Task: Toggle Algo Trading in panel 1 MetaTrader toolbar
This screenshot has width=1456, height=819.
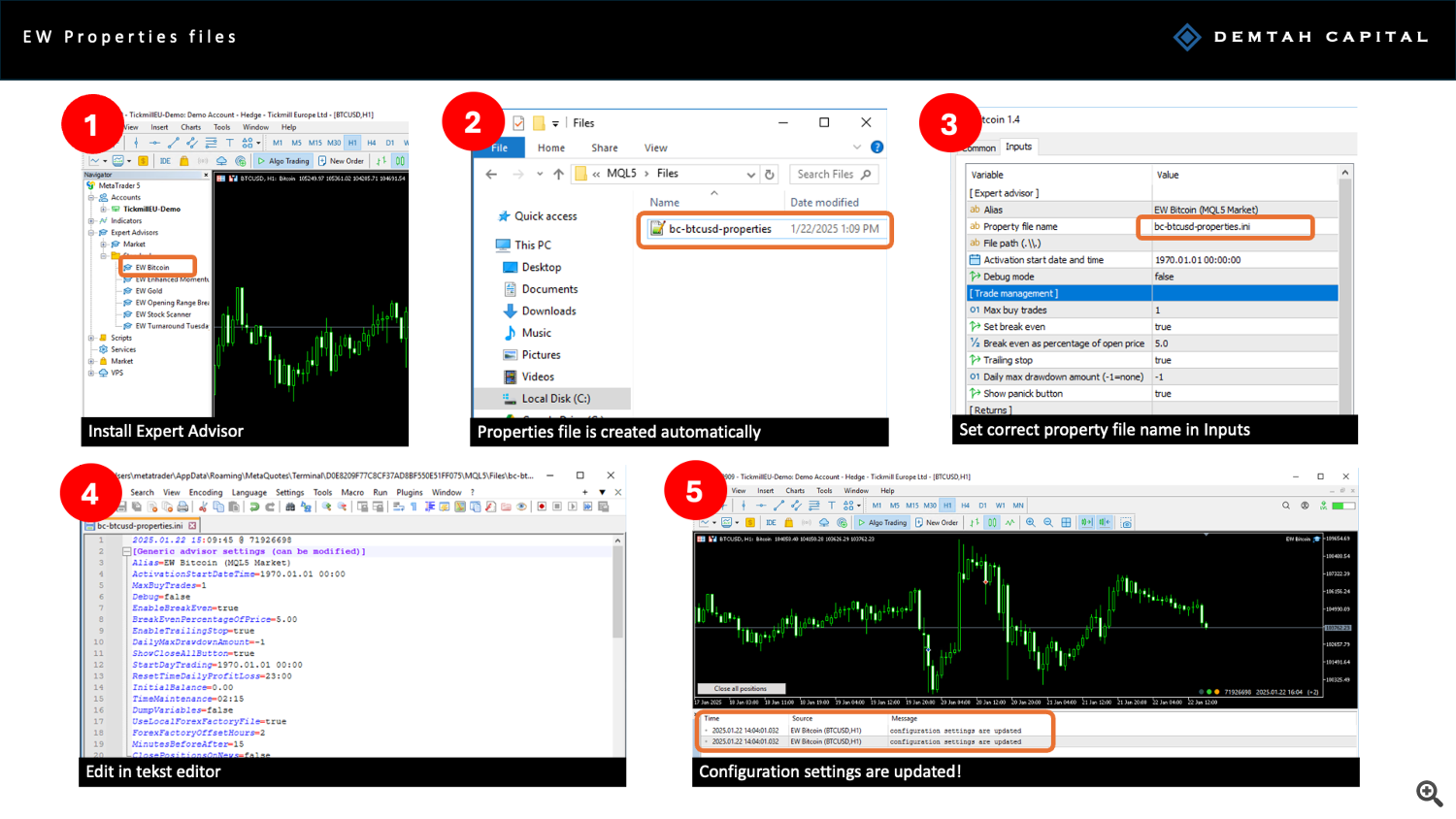Action: (282, 161)
